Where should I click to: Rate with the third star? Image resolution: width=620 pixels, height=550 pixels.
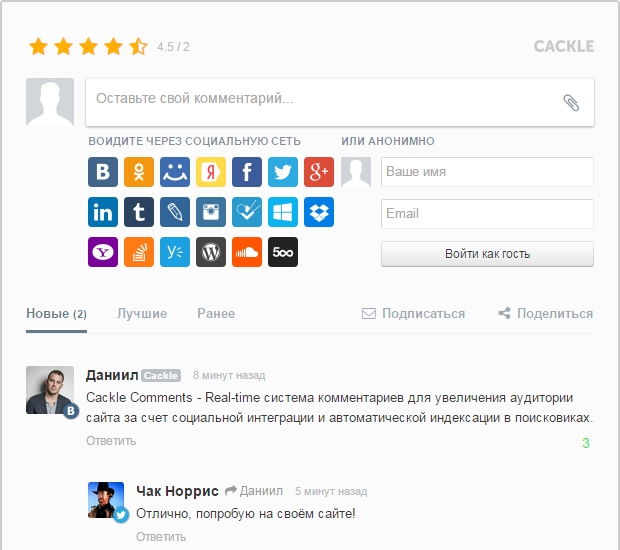[x=88, y=46]
